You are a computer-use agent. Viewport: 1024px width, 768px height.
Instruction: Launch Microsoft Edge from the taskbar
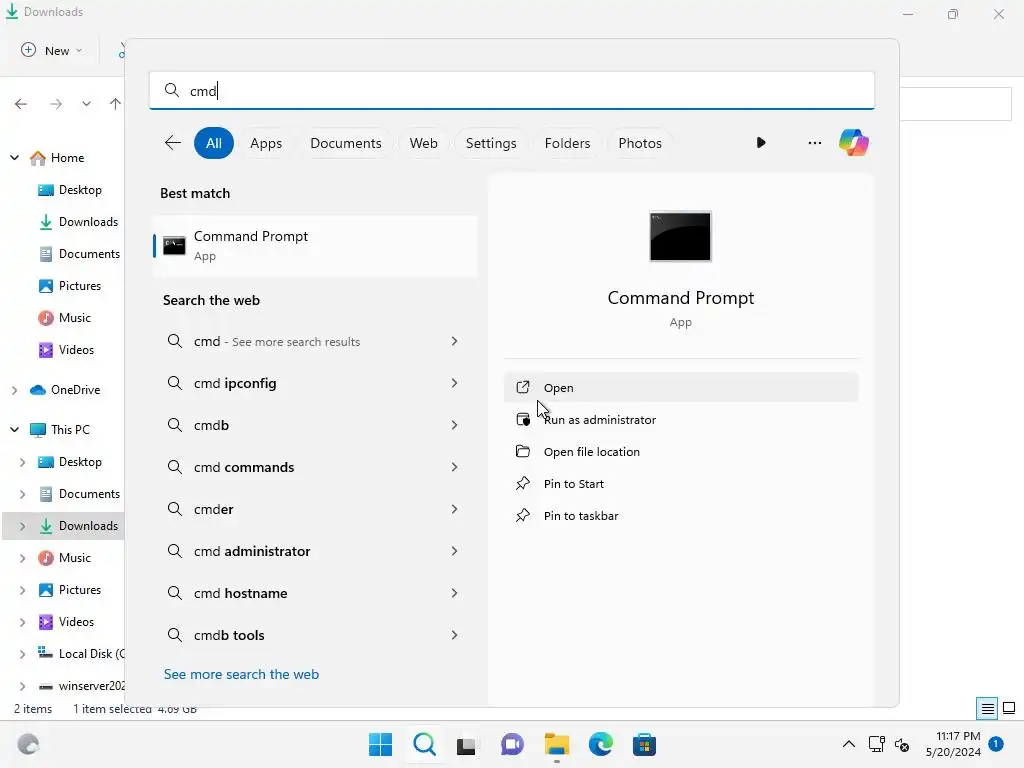tap(600, 744)
